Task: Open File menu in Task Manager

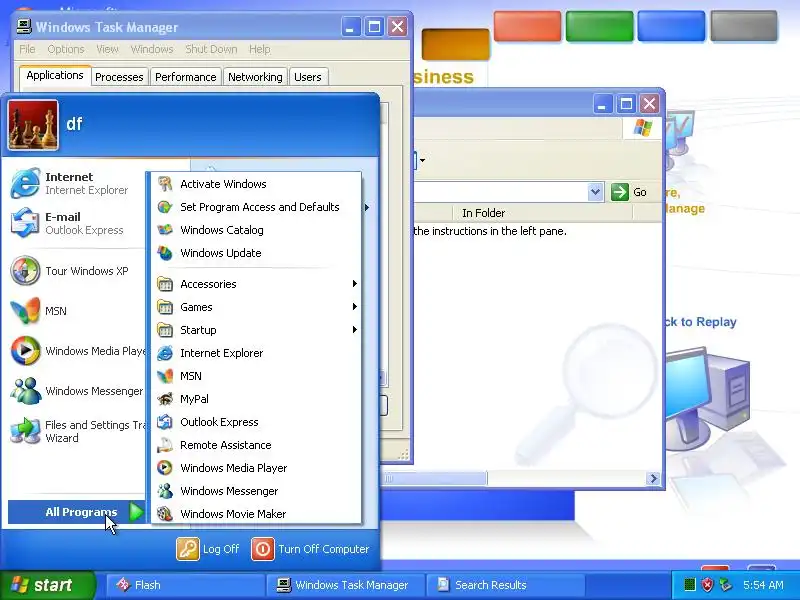Action: point(27,49)
